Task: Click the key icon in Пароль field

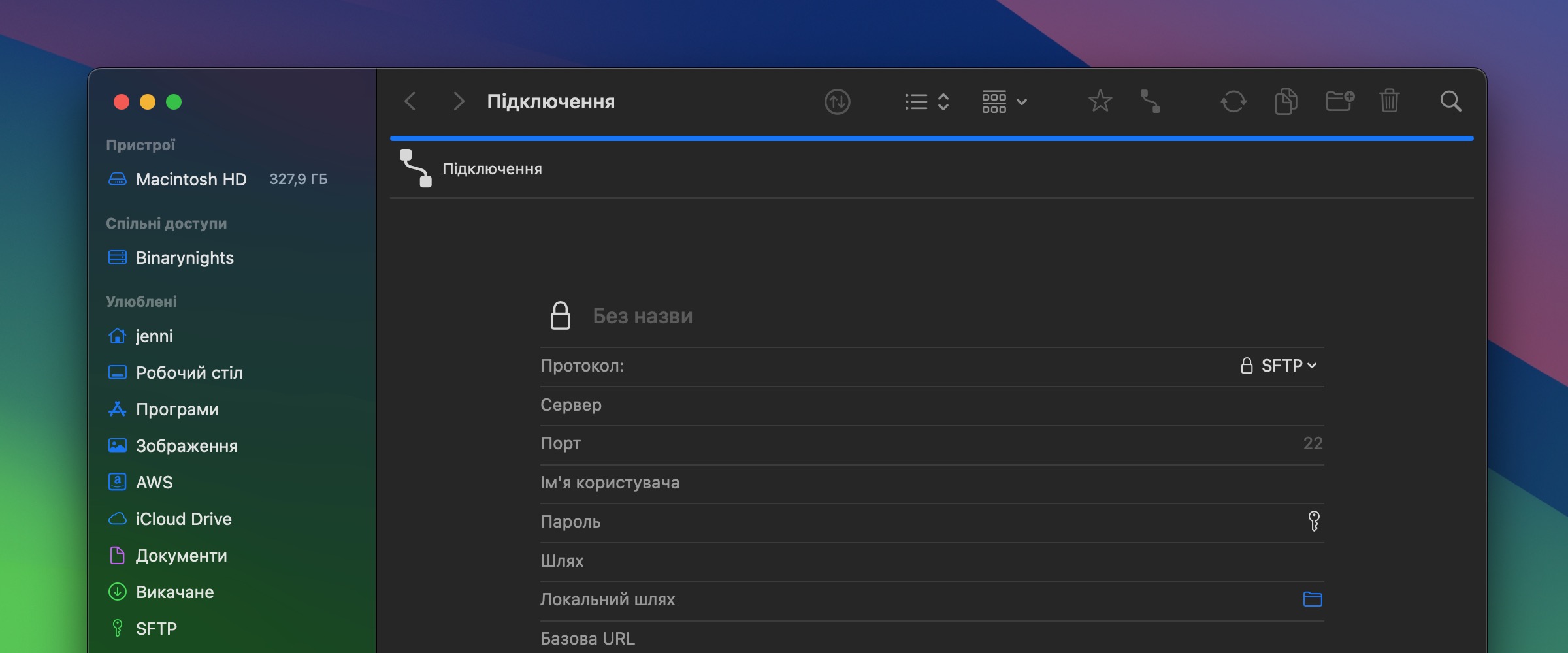Action: click(1314, 521)
